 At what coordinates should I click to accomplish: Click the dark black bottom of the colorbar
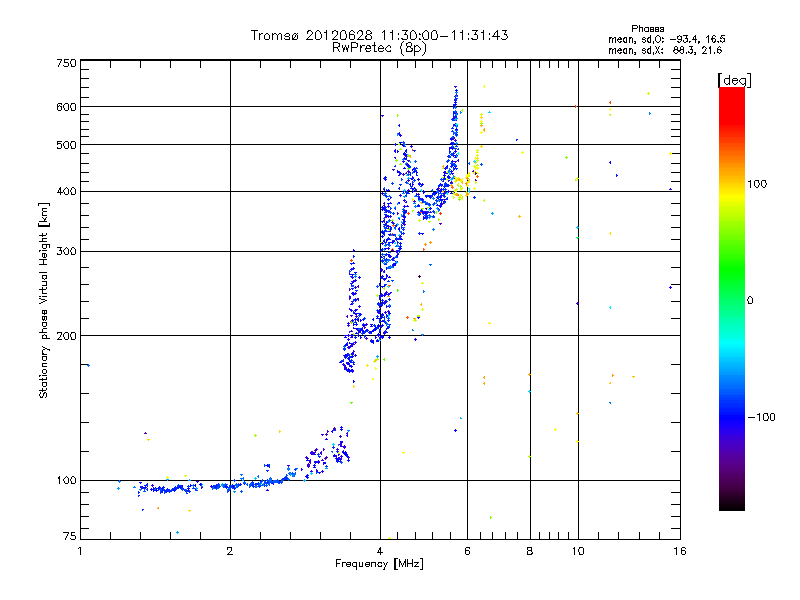point(732,503)
